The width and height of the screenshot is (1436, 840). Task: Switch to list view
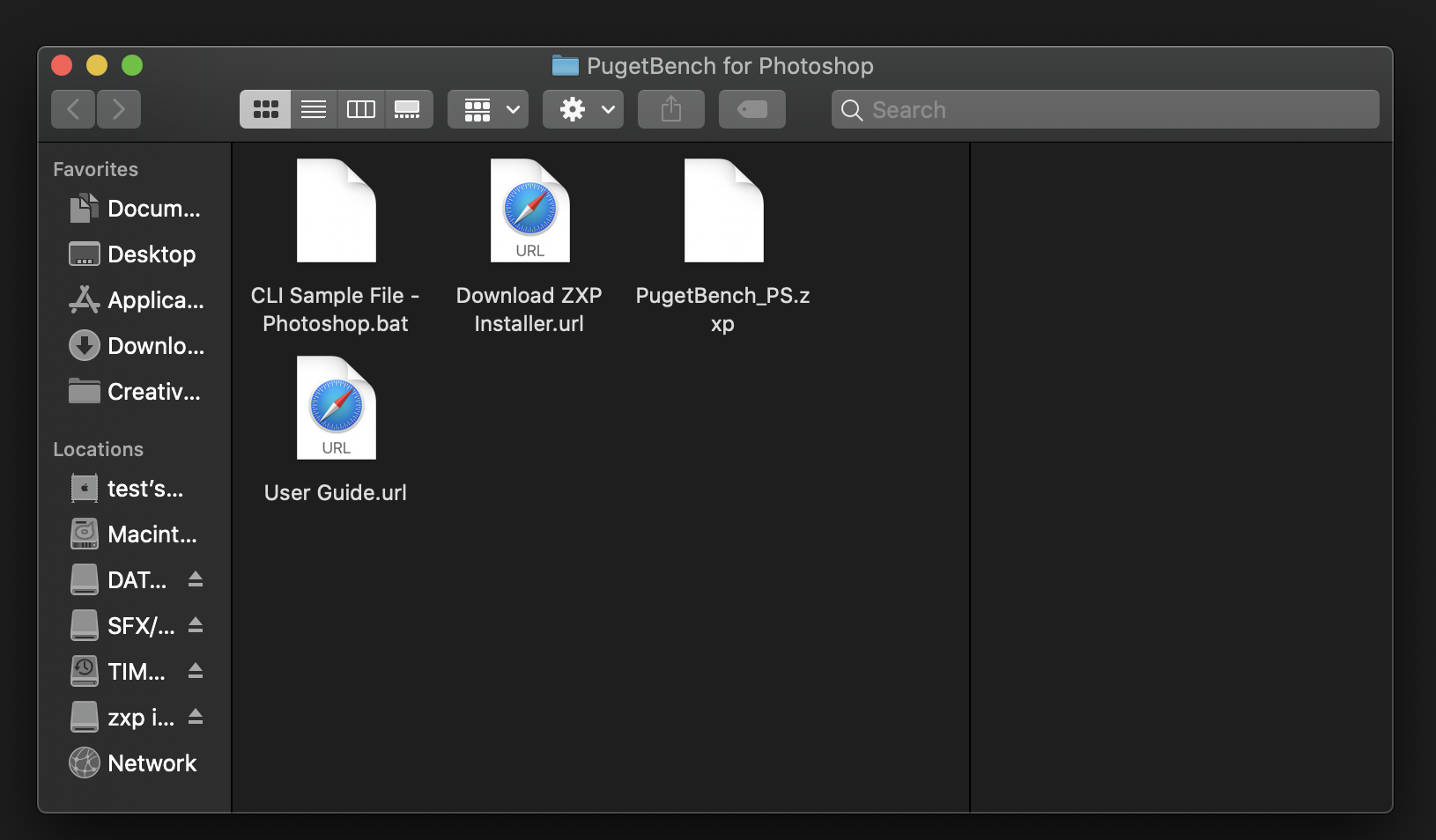click(314, 109)
